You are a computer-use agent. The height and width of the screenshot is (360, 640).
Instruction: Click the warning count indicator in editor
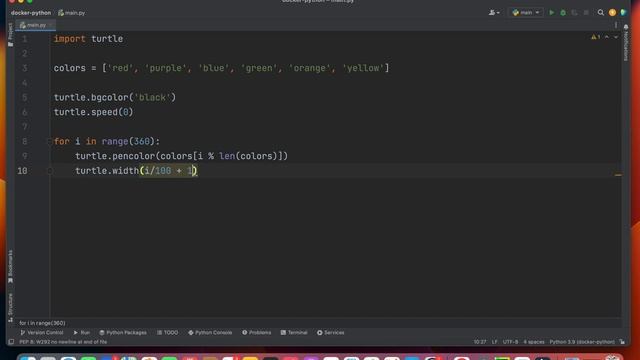596,37
